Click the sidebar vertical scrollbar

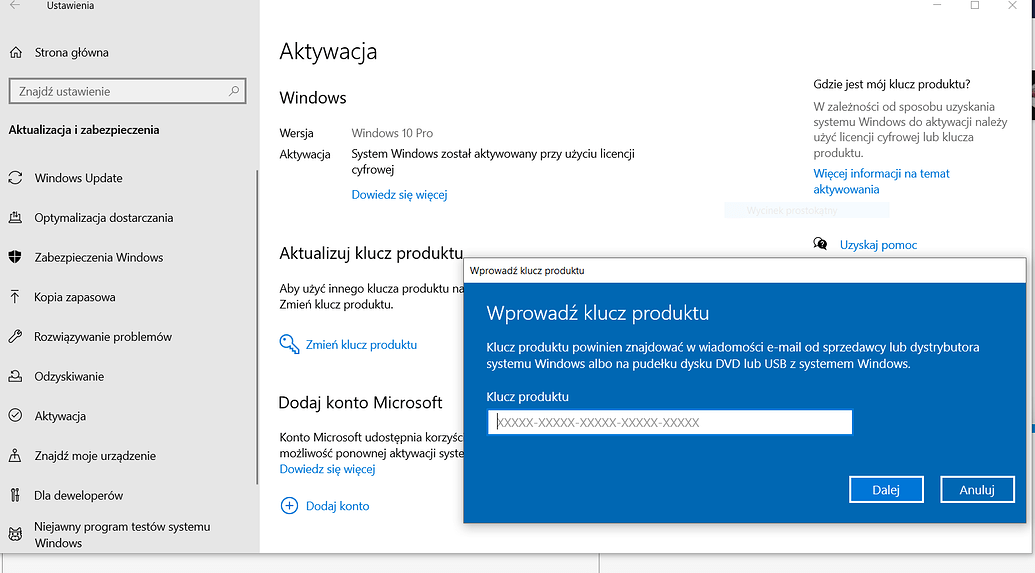tap(257, 327)
